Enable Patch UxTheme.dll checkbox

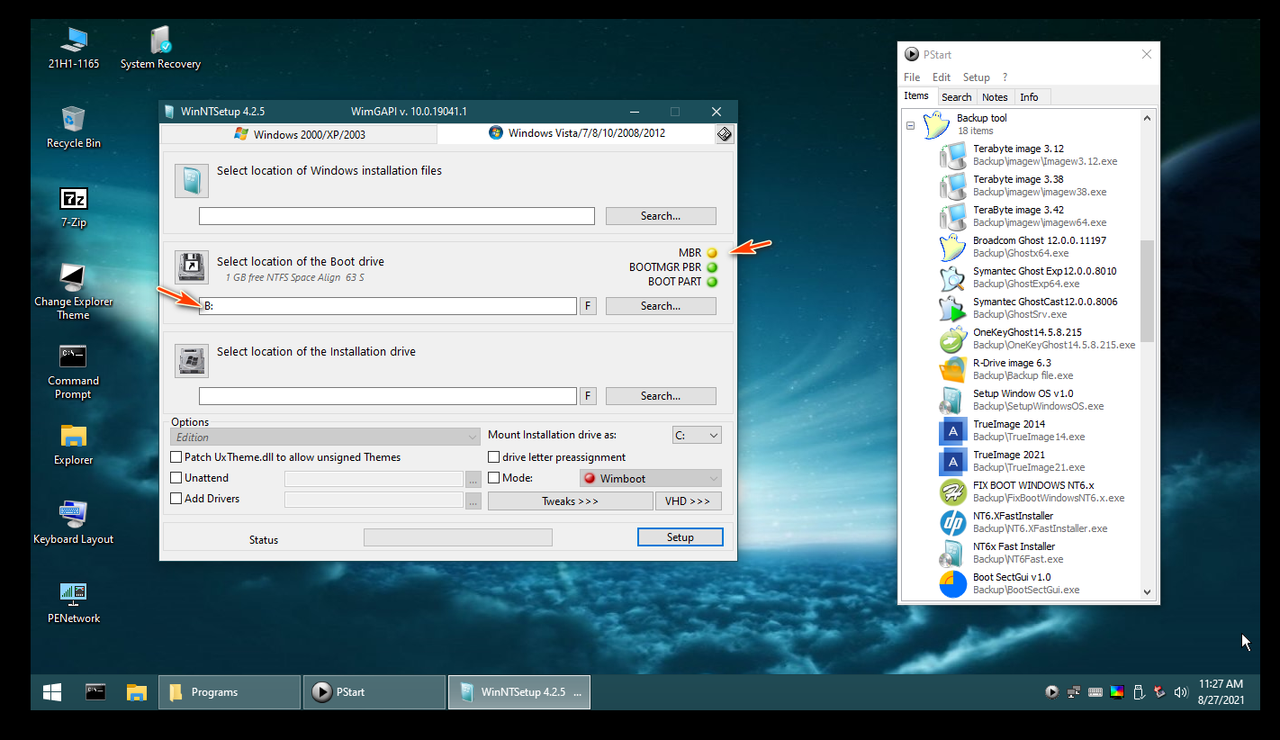[177, 457]
